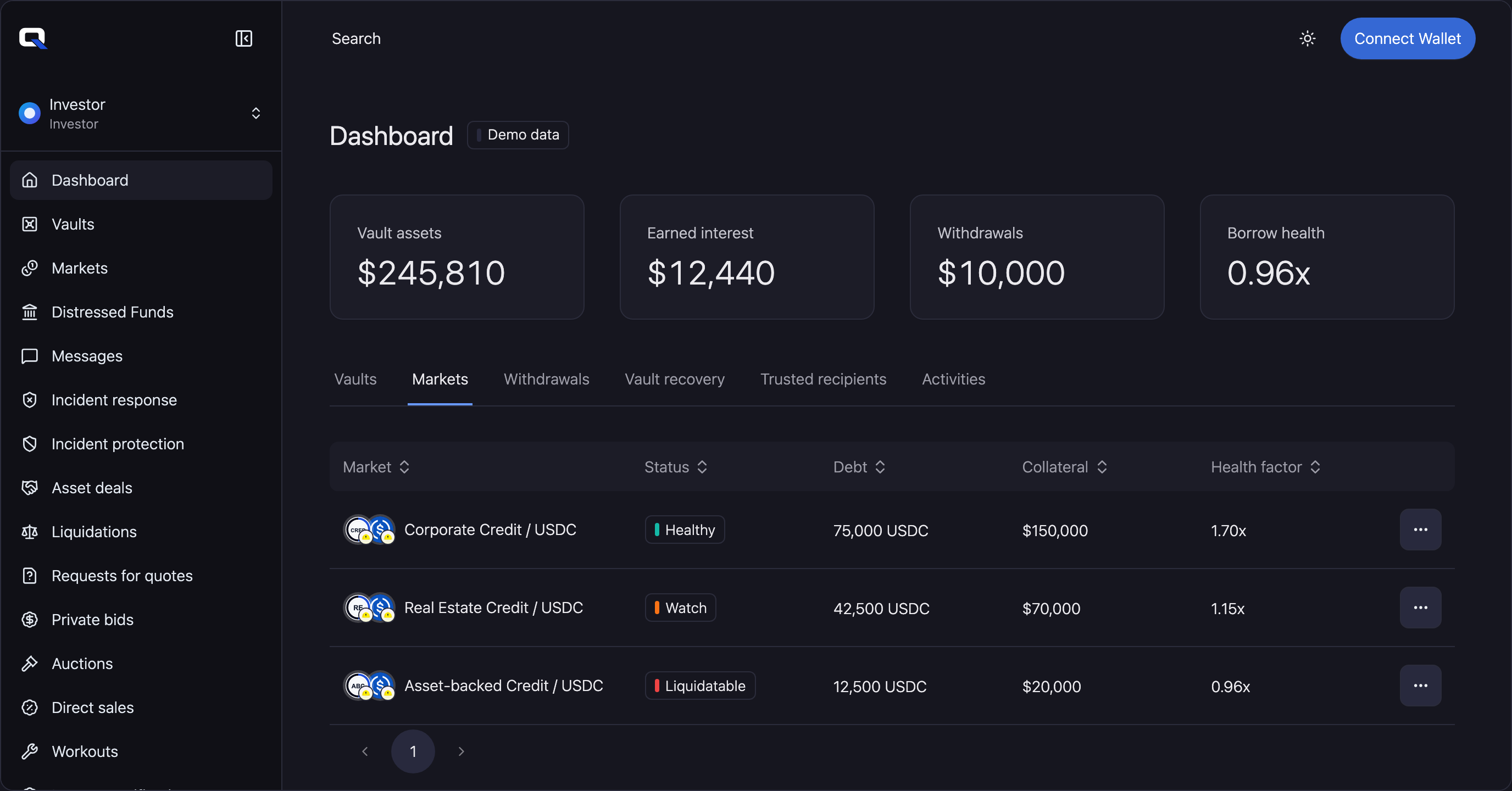Open the Liquidations scales icon
Image resolution: width=1512 pixels, height=791 pixels.
coord(30,532)
